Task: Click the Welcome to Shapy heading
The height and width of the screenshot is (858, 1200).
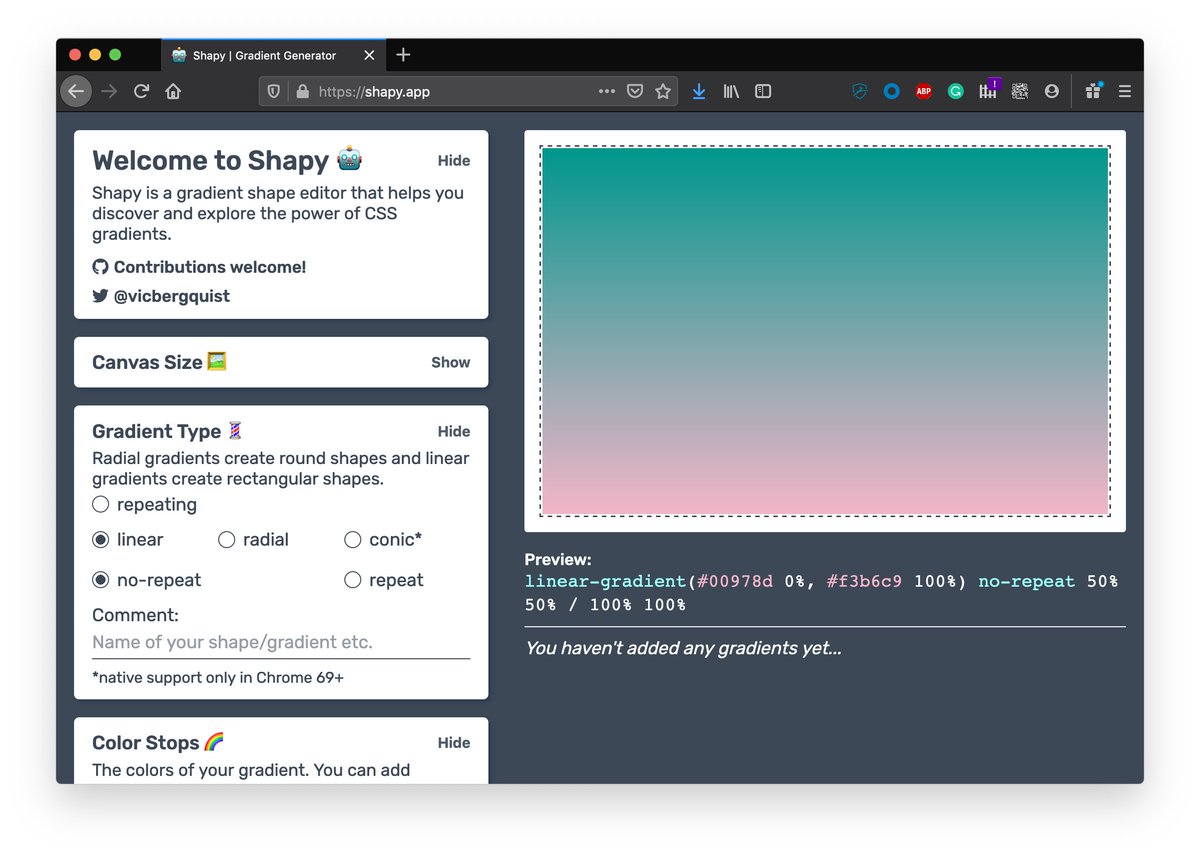Action: point(227,161)
